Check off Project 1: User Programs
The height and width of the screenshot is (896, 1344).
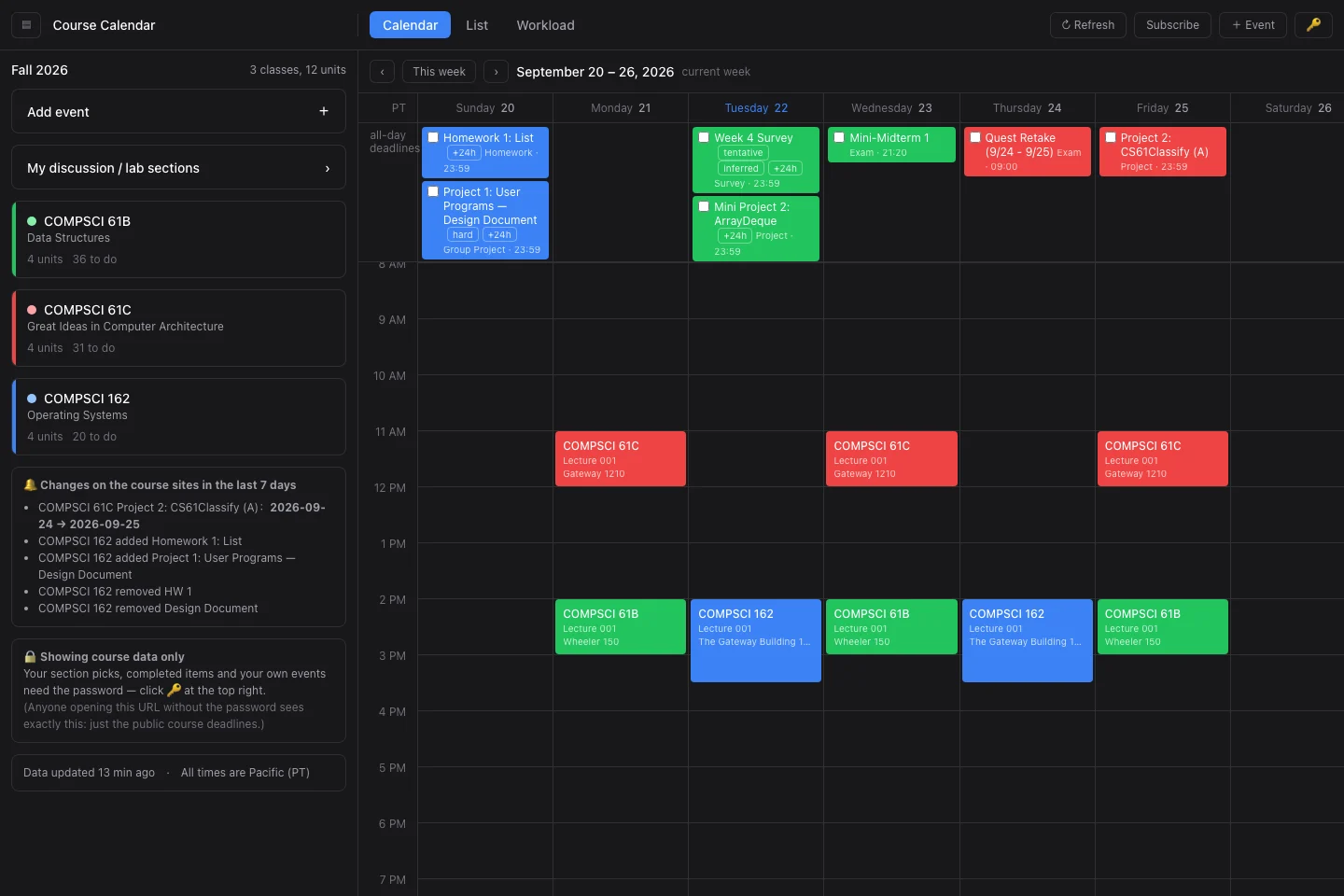pyautogui.click(x=433, y=191)
